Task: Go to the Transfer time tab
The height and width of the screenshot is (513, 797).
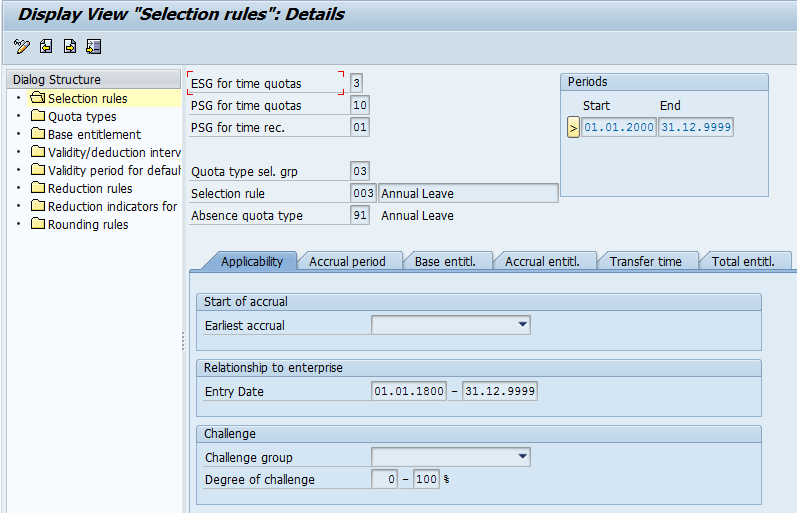Action: pos(645,262)
